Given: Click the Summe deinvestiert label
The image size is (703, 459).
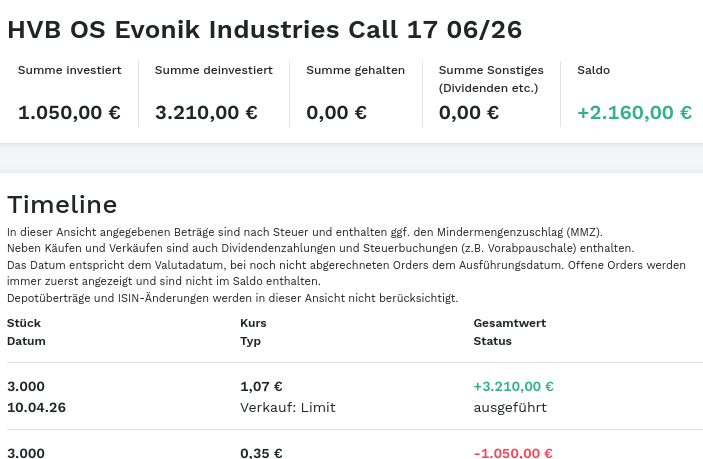Looking at the screenshot, I should 214,70.
